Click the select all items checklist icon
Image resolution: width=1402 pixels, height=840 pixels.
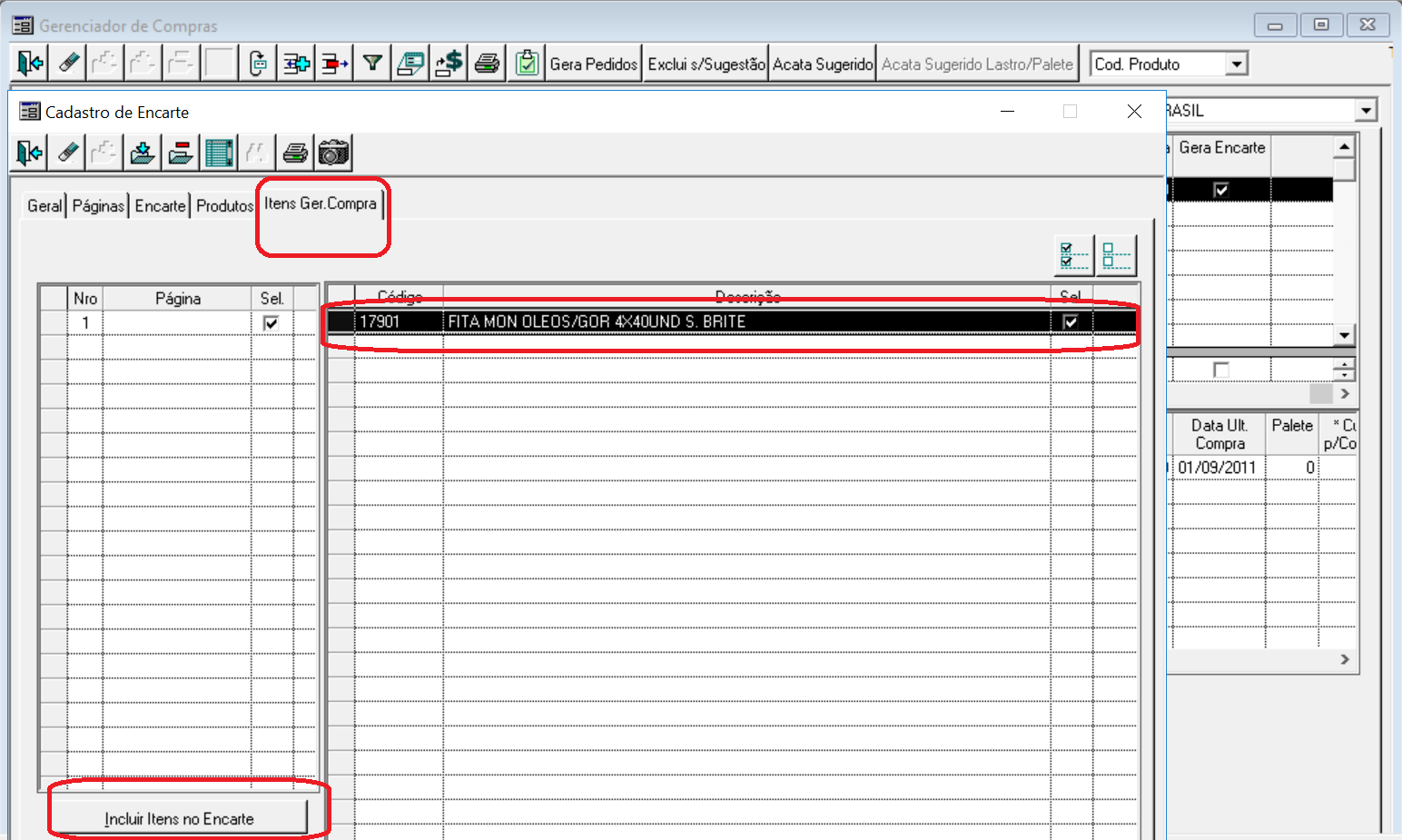coord(1074,256)
